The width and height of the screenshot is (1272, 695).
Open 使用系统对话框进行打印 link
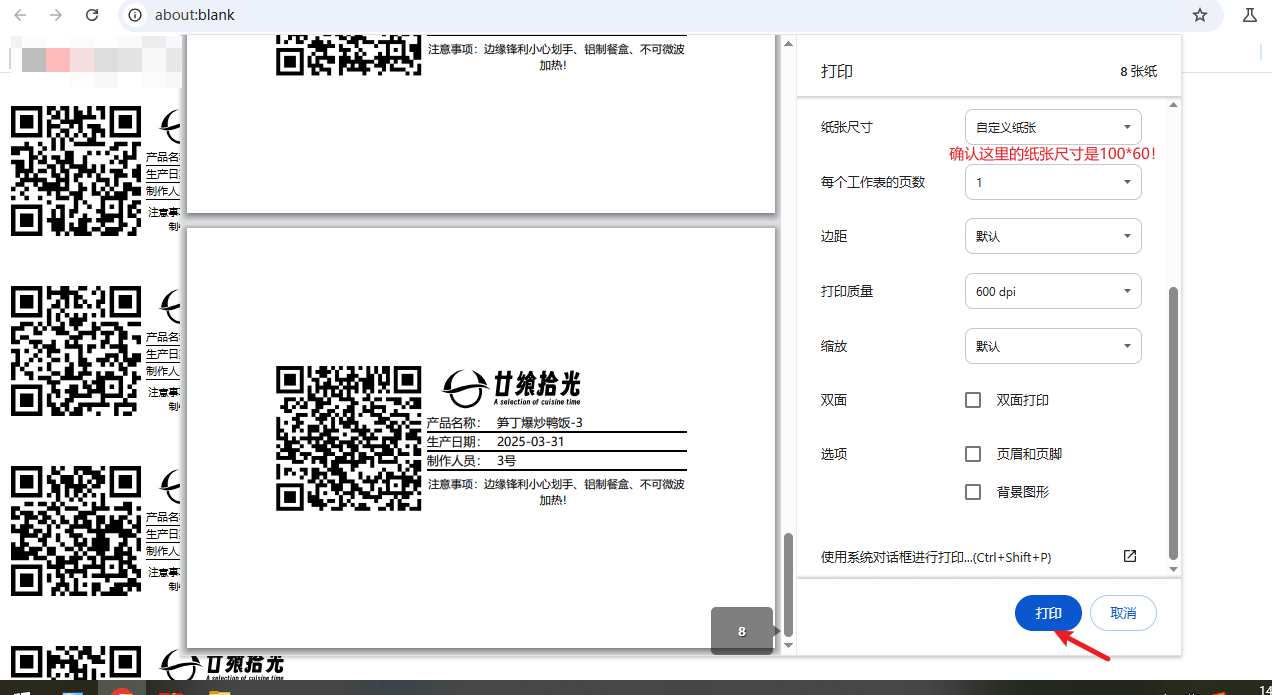(x=936, y=557)
